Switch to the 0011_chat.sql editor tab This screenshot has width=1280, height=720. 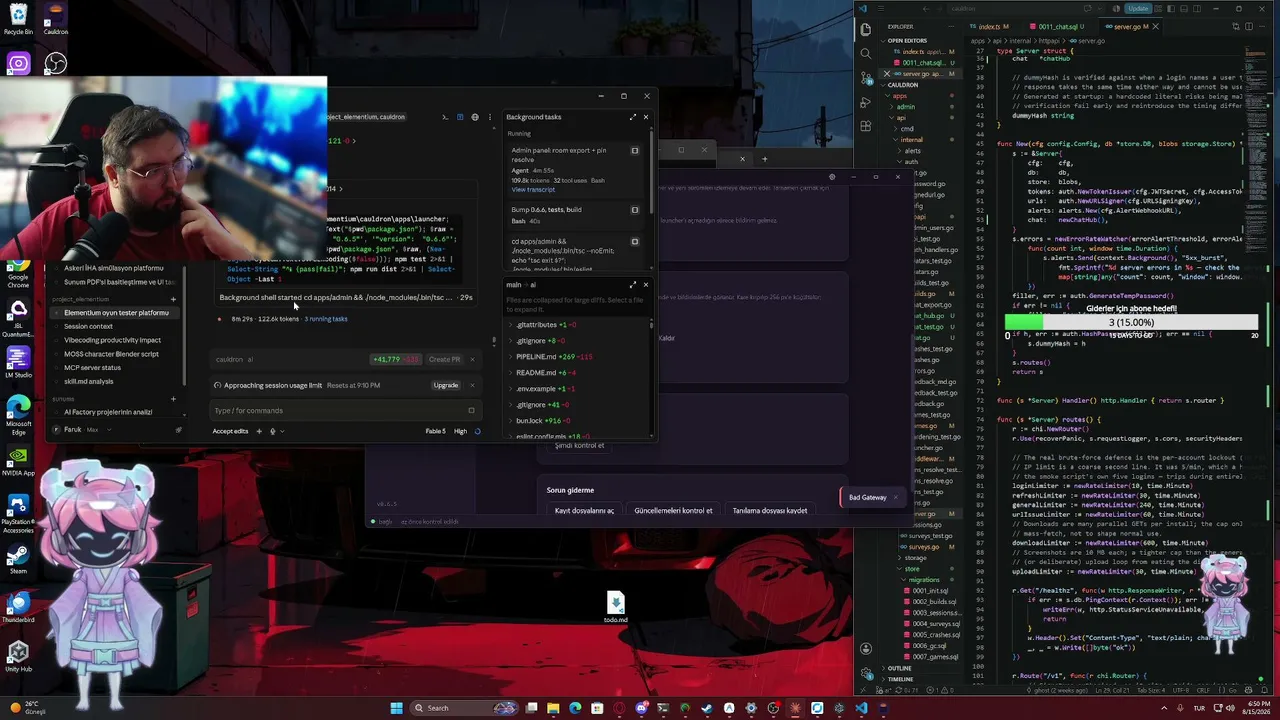click(x=1058, y=27)
